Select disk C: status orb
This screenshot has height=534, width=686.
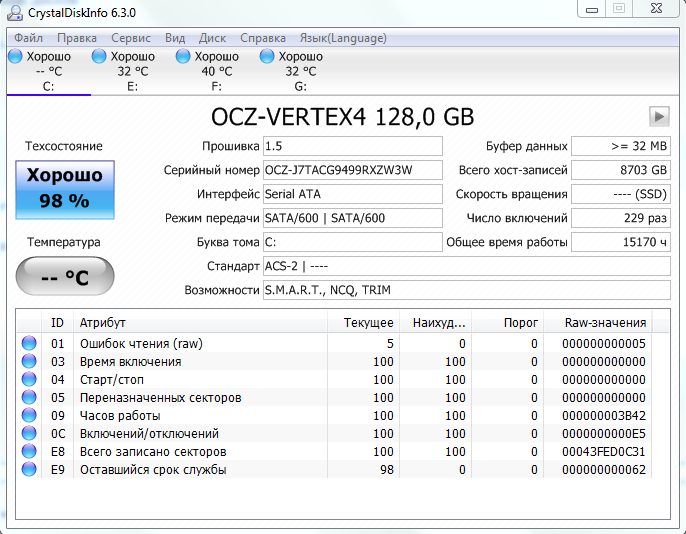[x=15, y=56]
